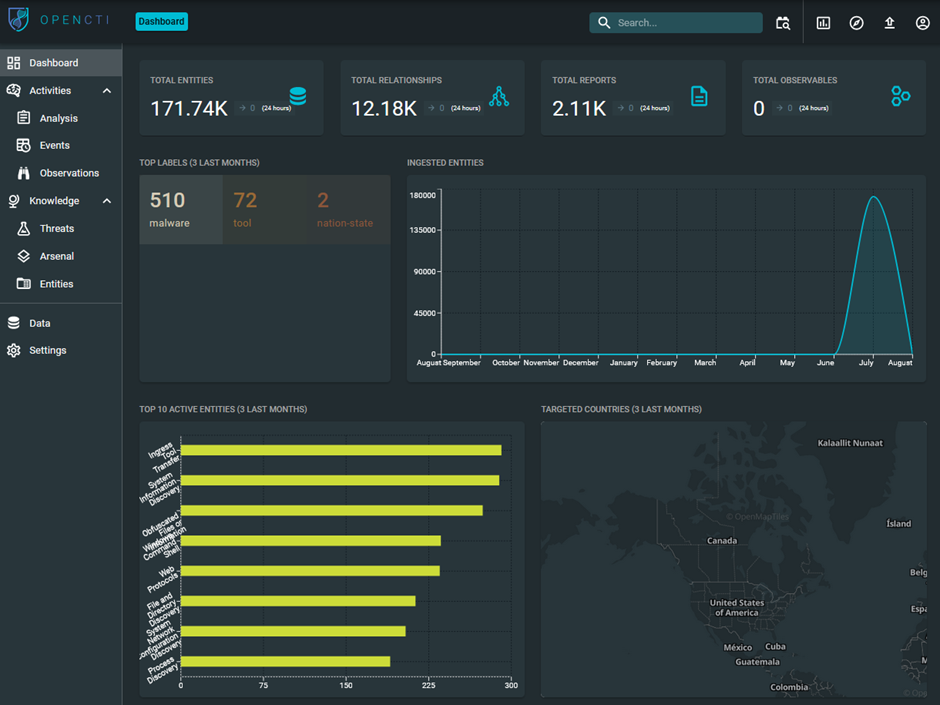Click the Total Relationships graph icon

(x=499, y=97)
